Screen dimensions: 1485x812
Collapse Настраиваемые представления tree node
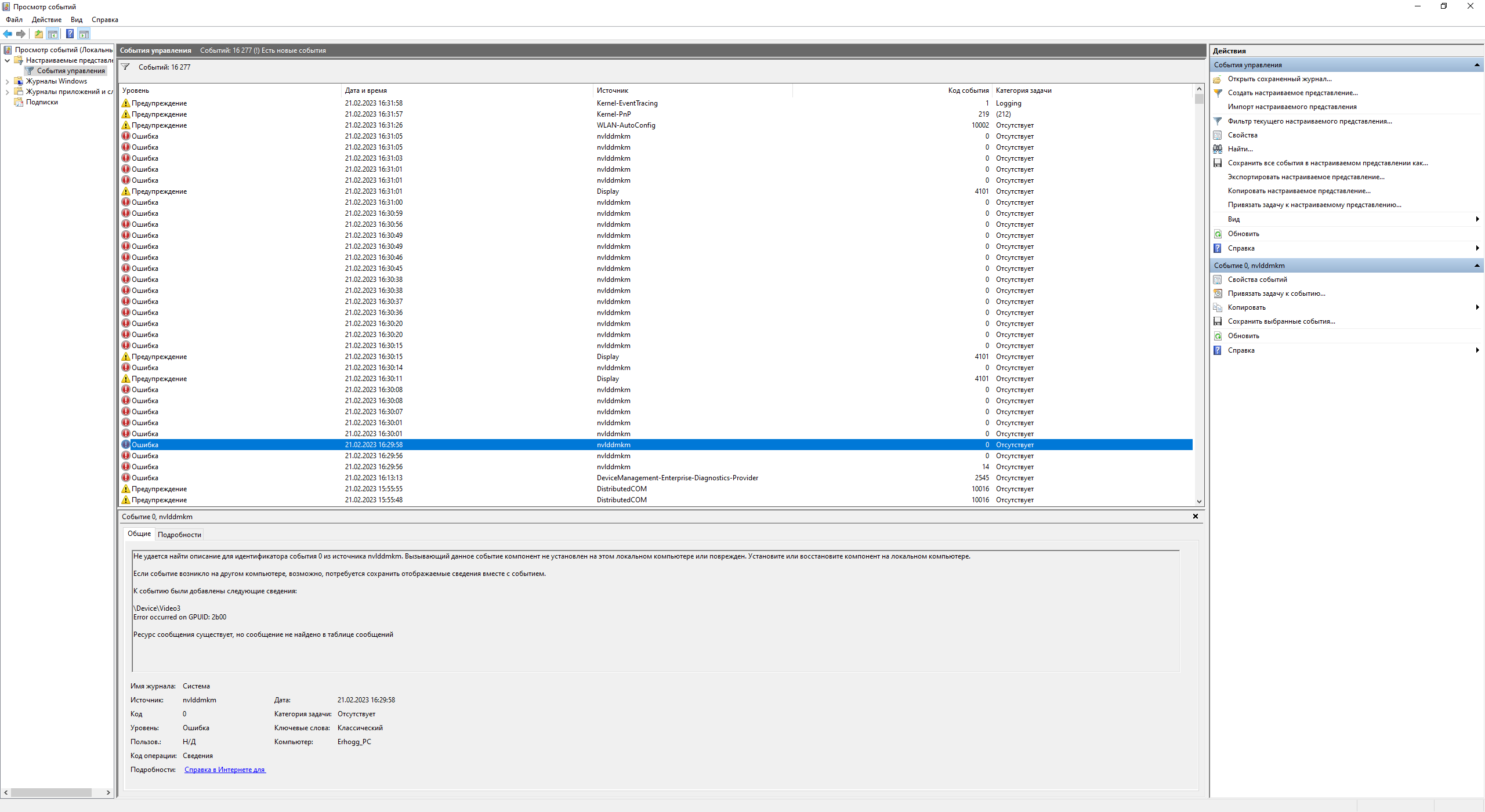click(x=7, y=60)
